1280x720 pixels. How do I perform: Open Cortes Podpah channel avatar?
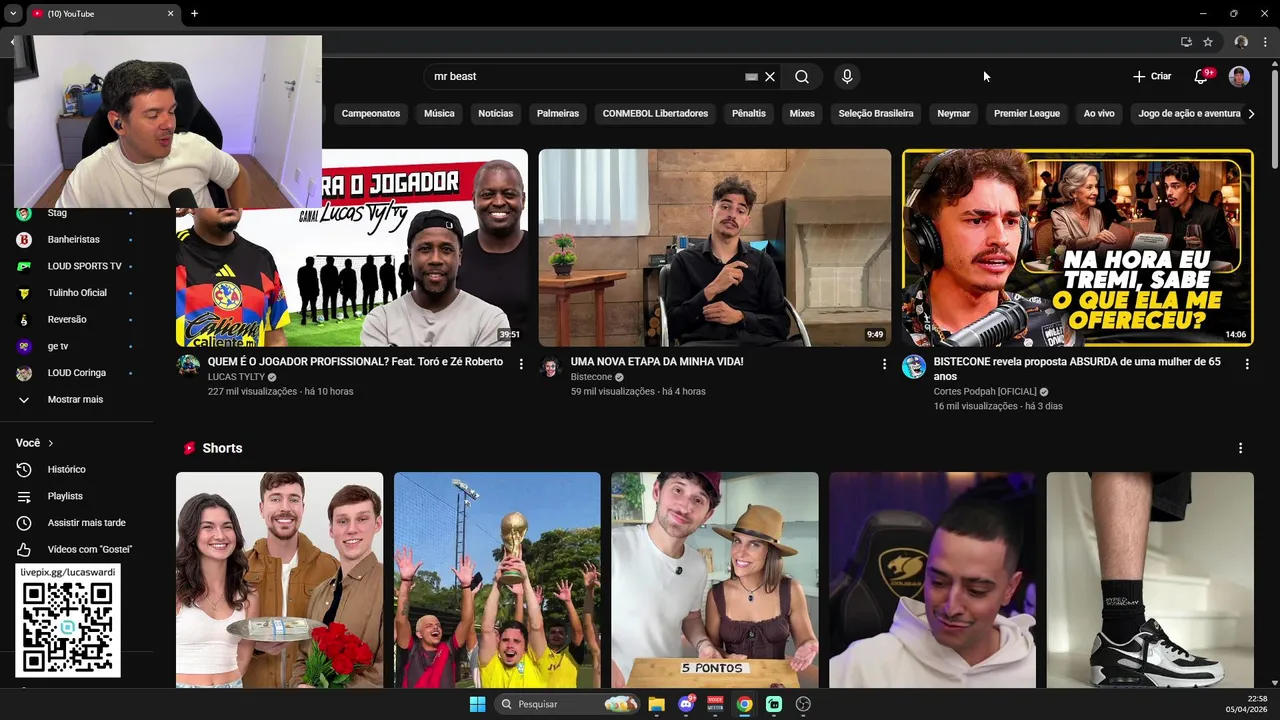coord(914,366)
